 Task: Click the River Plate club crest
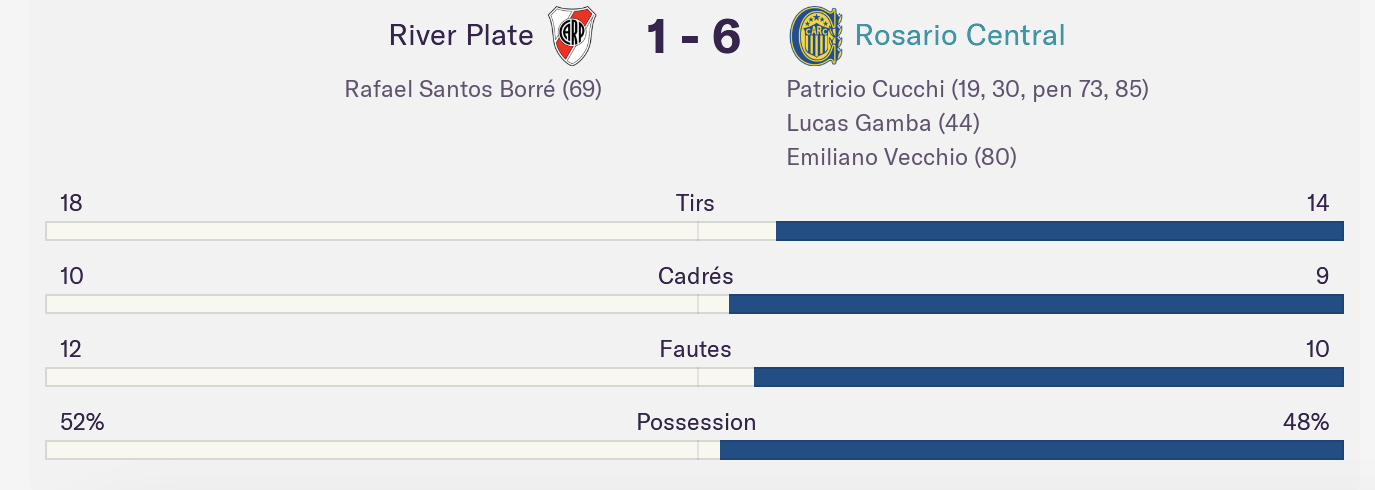pos(574,36)
